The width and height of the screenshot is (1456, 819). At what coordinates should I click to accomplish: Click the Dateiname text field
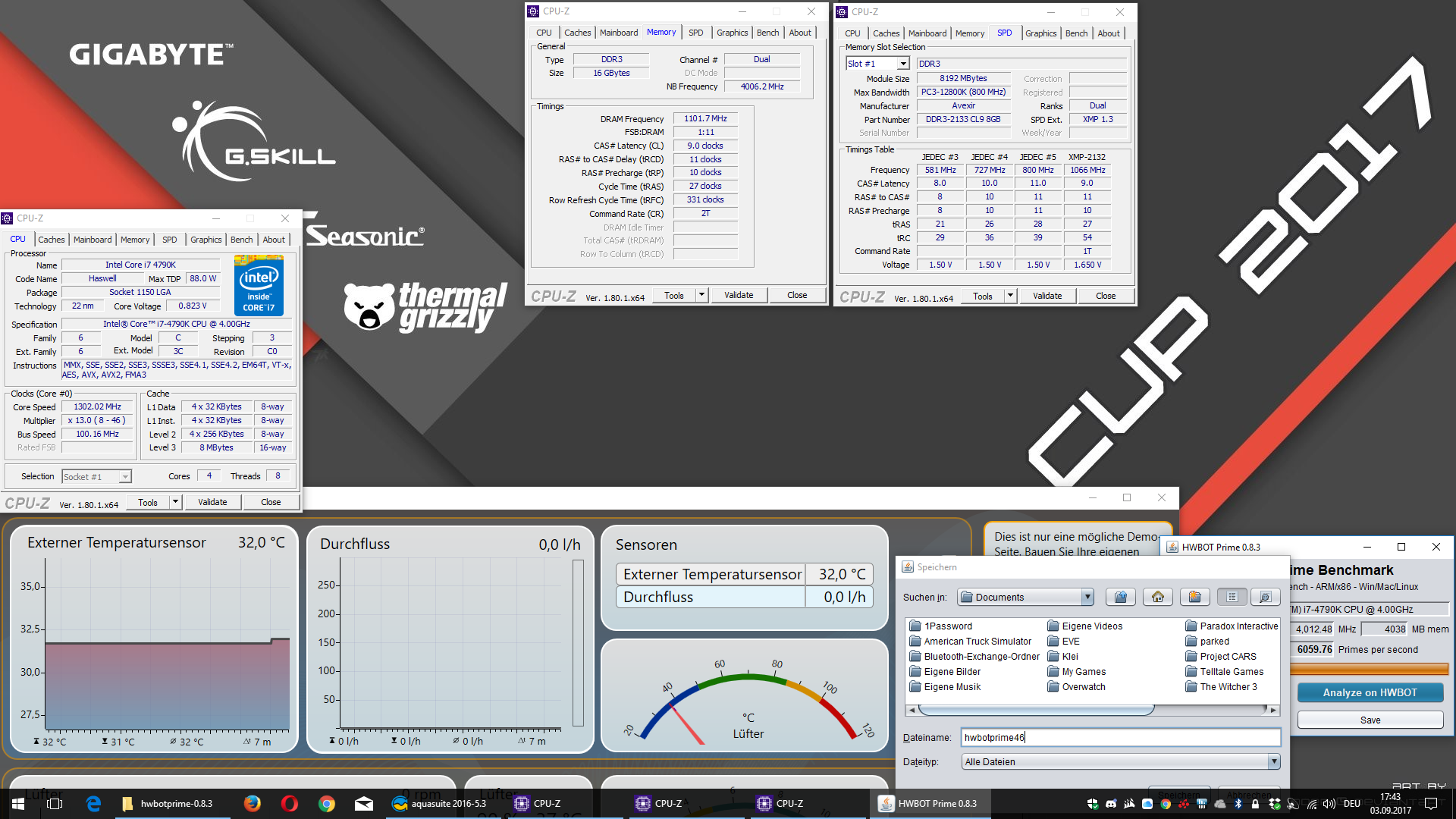[x=1121, y=737]
